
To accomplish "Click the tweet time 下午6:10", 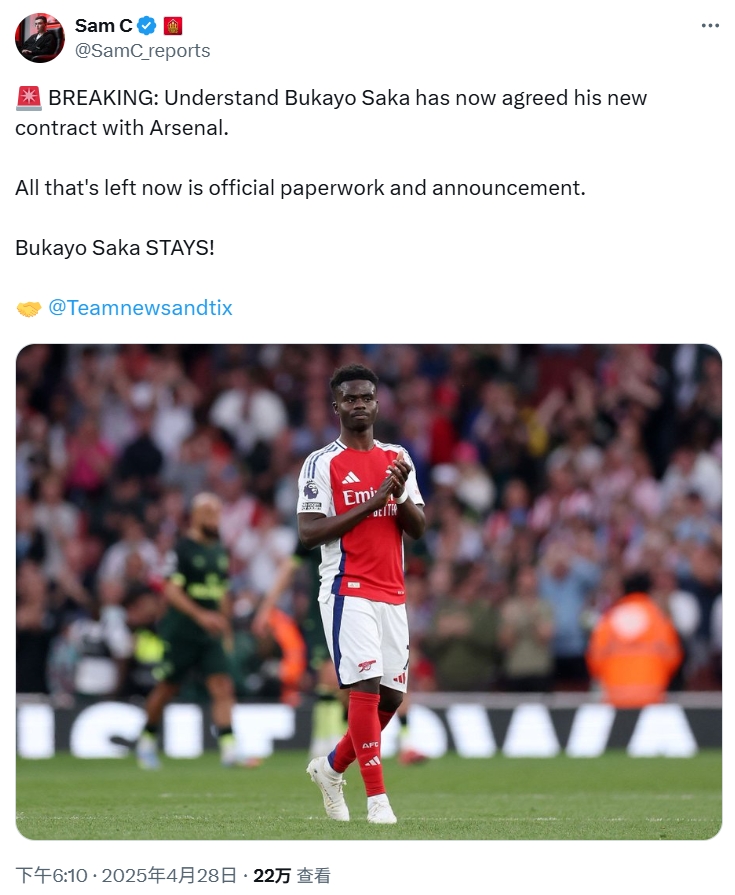I will tap(51, 875).
